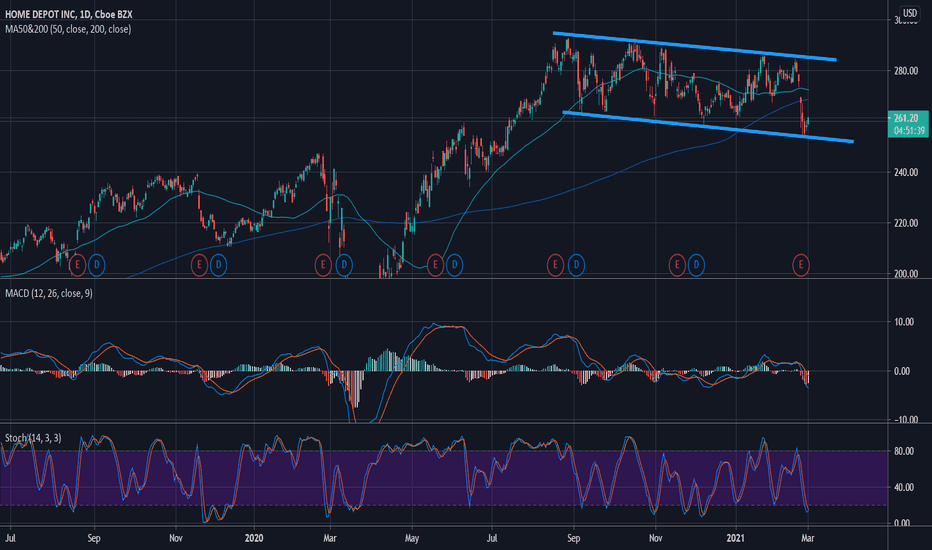Click the 2021 label on time axis
This screenshot has width=932, height=550.
(x=736, y=538)
